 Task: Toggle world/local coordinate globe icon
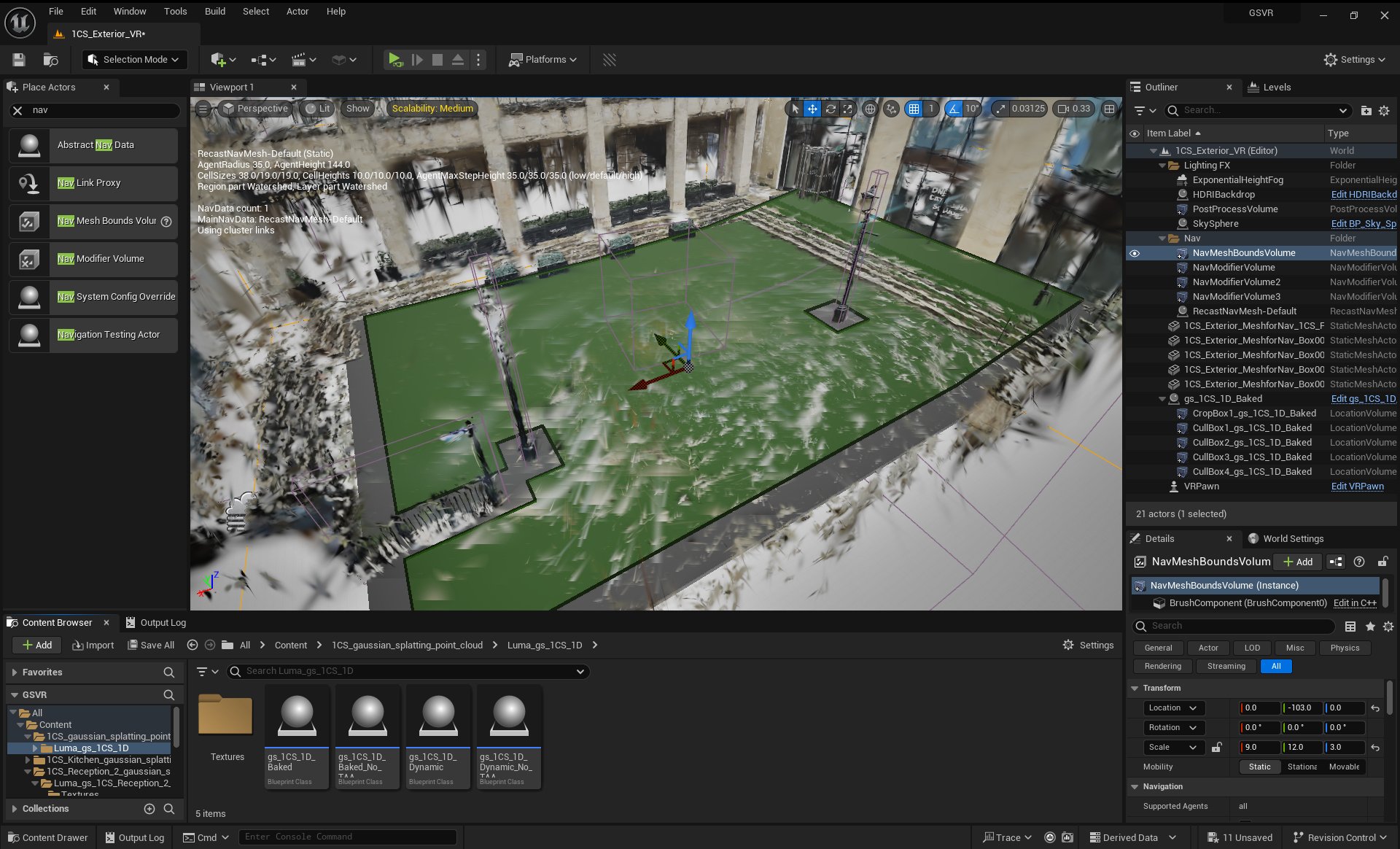pyautogui.click(x=870, y=109)
